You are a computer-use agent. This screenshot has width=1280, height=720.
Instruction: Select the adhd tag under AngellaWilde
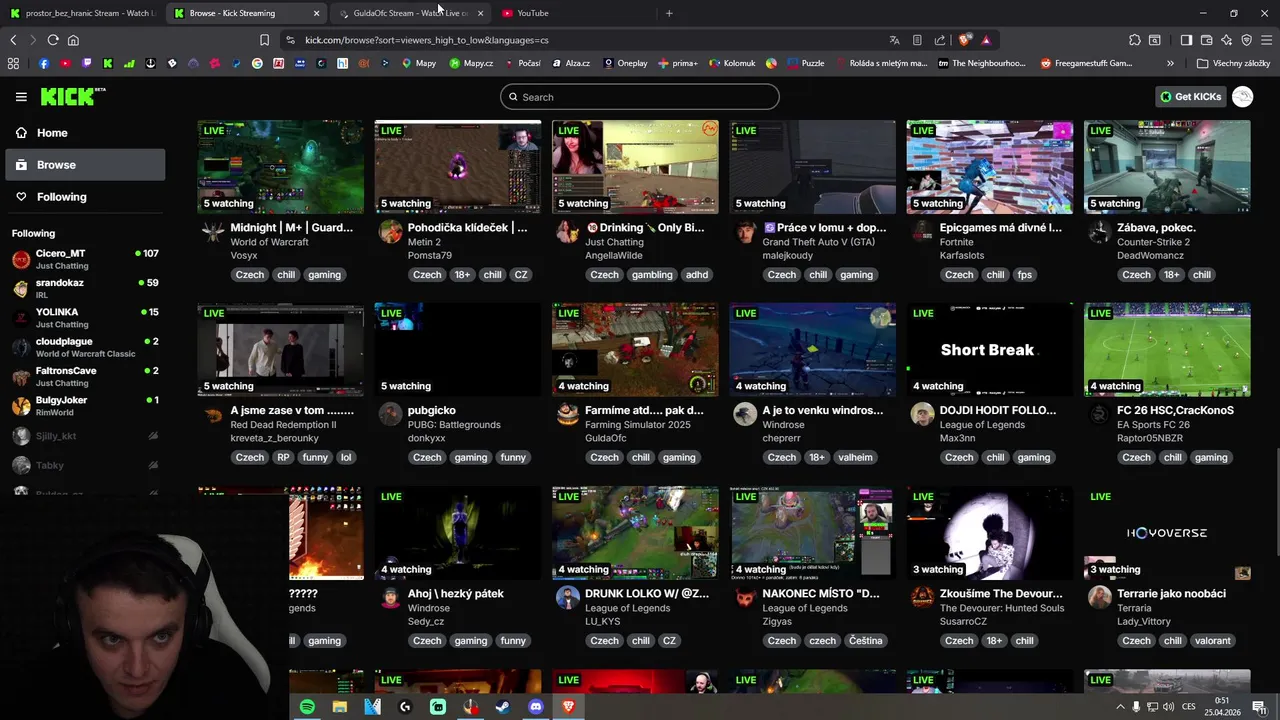coord(697,275)
